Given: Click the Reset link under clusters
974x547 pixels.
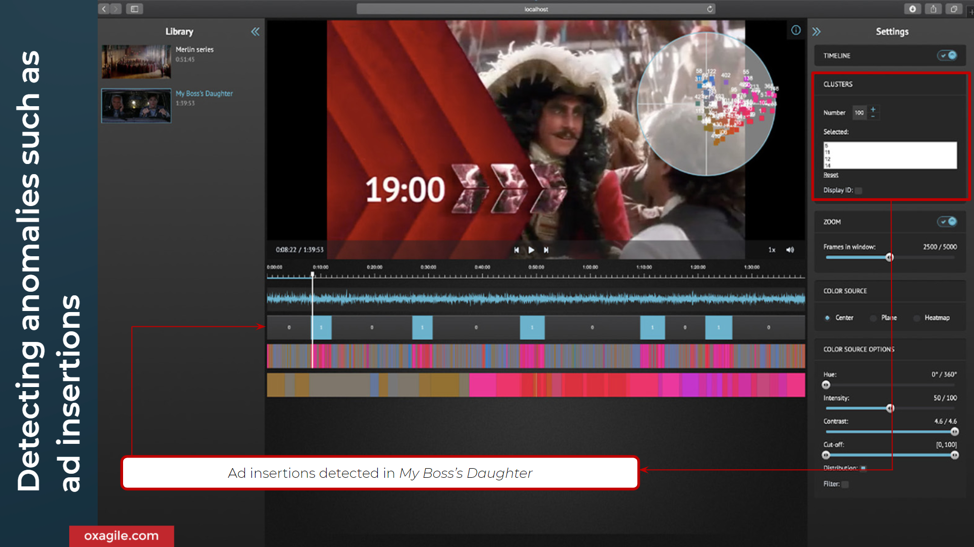Looking at the screenshot, I should [x=831, y=175].
